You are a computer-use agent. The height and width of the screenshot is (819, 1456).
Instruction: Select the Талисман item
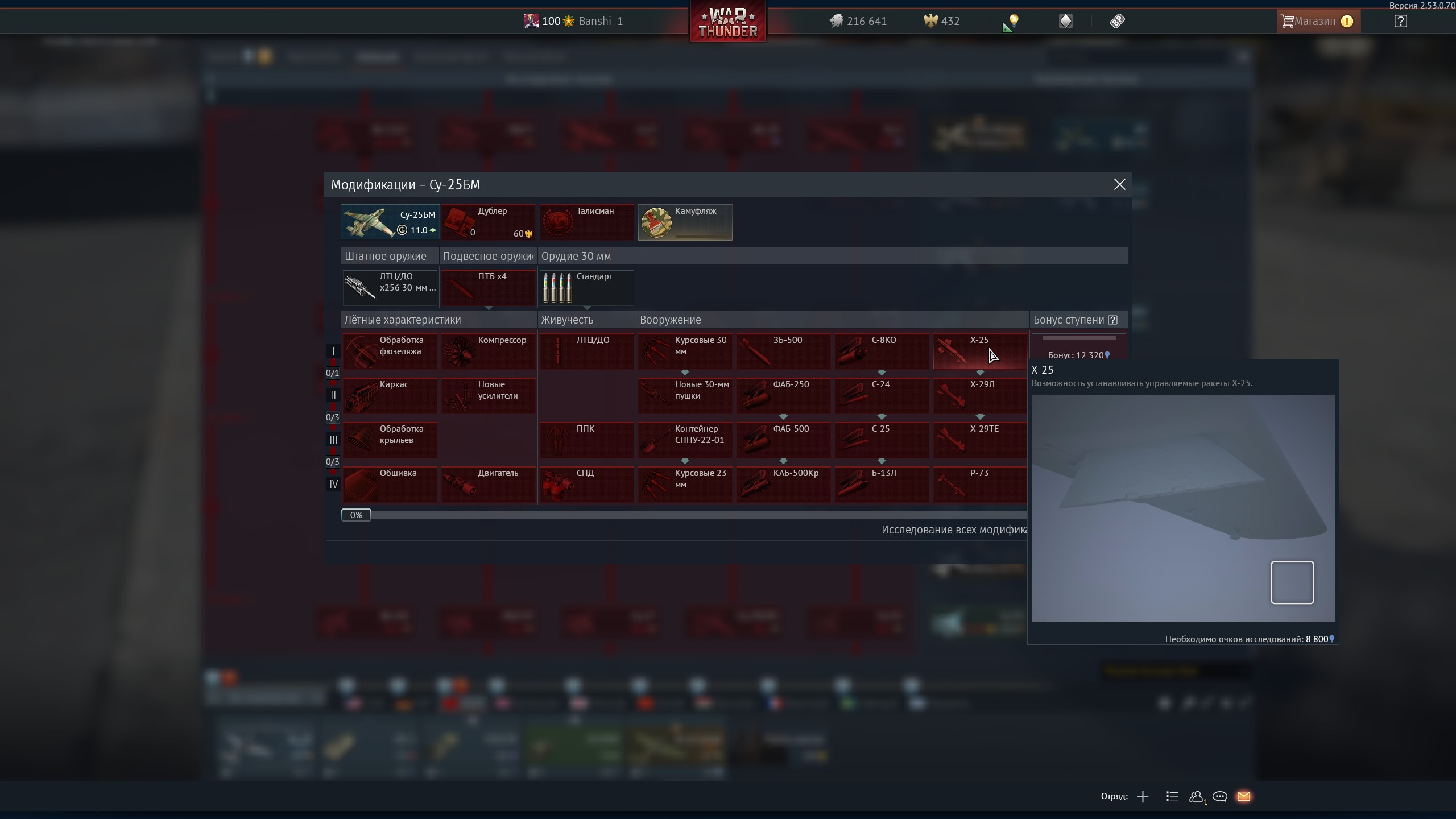[x=586, y=222]
